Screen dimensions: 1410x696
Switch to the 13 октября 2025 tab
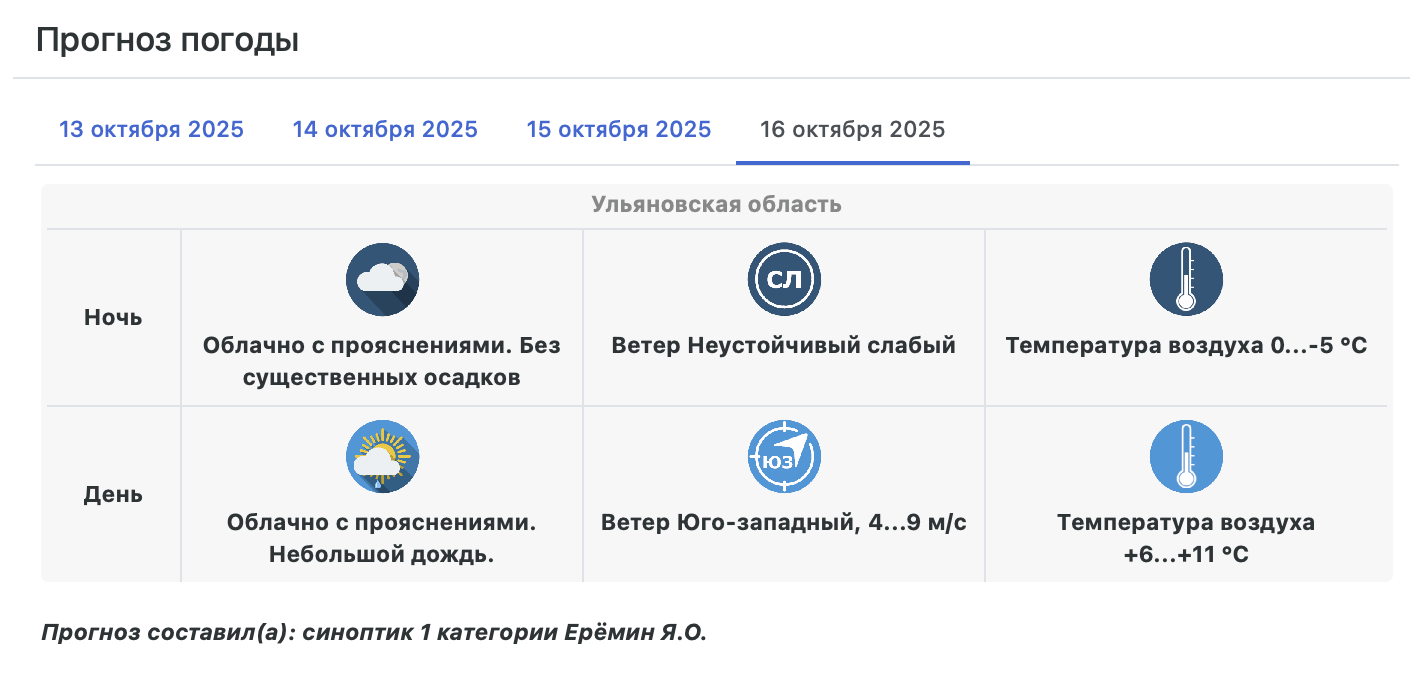click(x=151, y=130)
